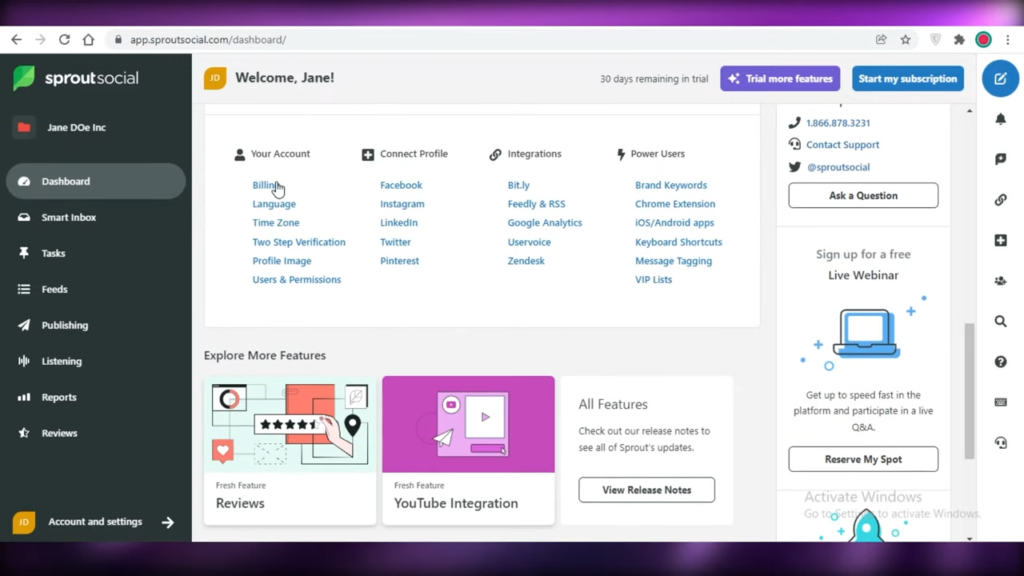Select the Smart Inbox icon in sidebar

click(25, 217)
